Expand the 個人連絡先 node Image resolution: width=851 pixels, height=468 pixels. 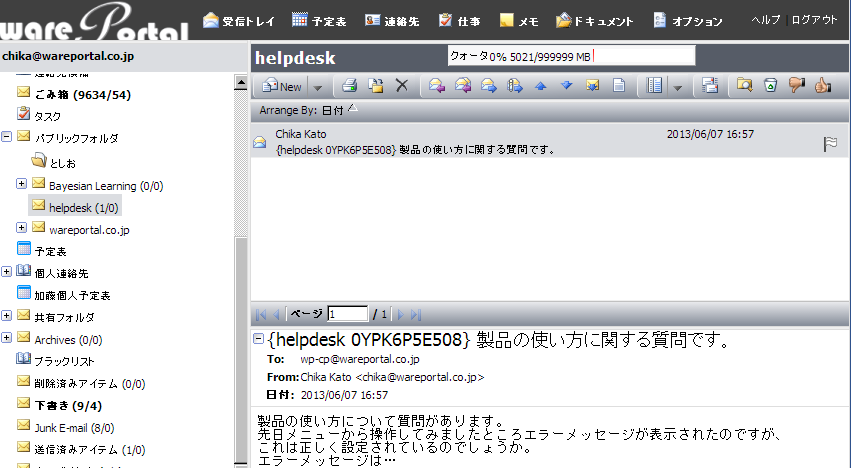click(7, 271)
